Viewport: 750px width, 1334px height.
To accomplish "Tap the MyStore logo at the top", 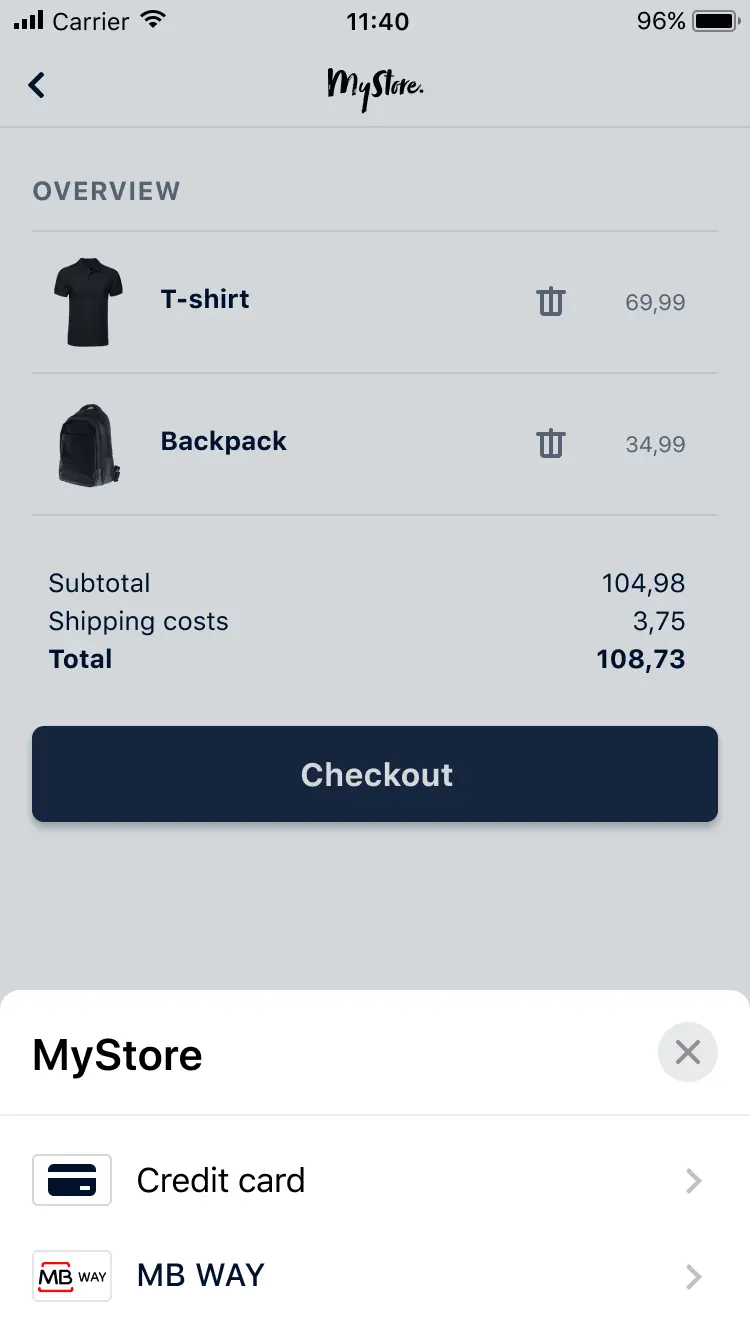I will (375, 85).
